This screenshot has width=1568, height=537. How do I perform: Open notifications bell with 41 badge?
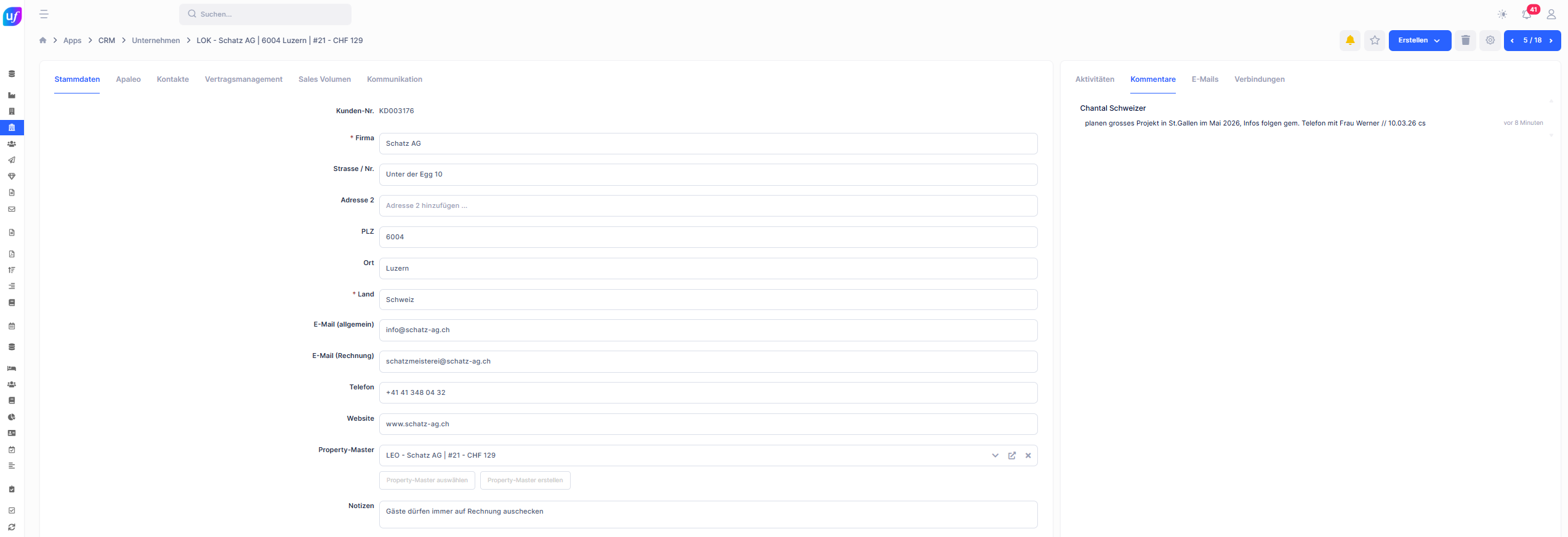click(x=1527, y=14)
